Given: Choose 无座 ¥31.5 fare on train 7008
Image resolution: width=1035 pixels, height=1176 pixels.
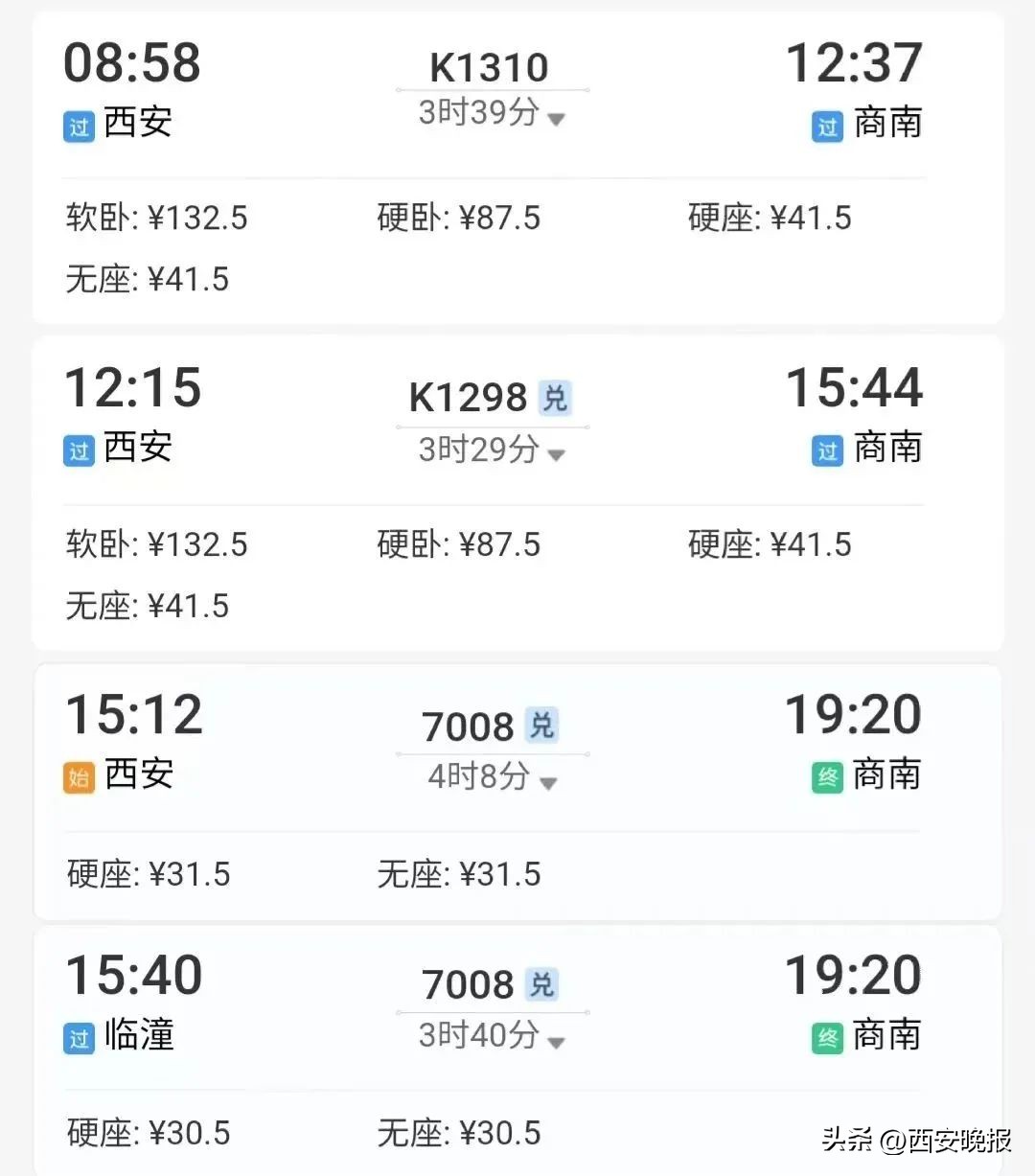Looking at the screenshot, I should [x=459, y=874].
